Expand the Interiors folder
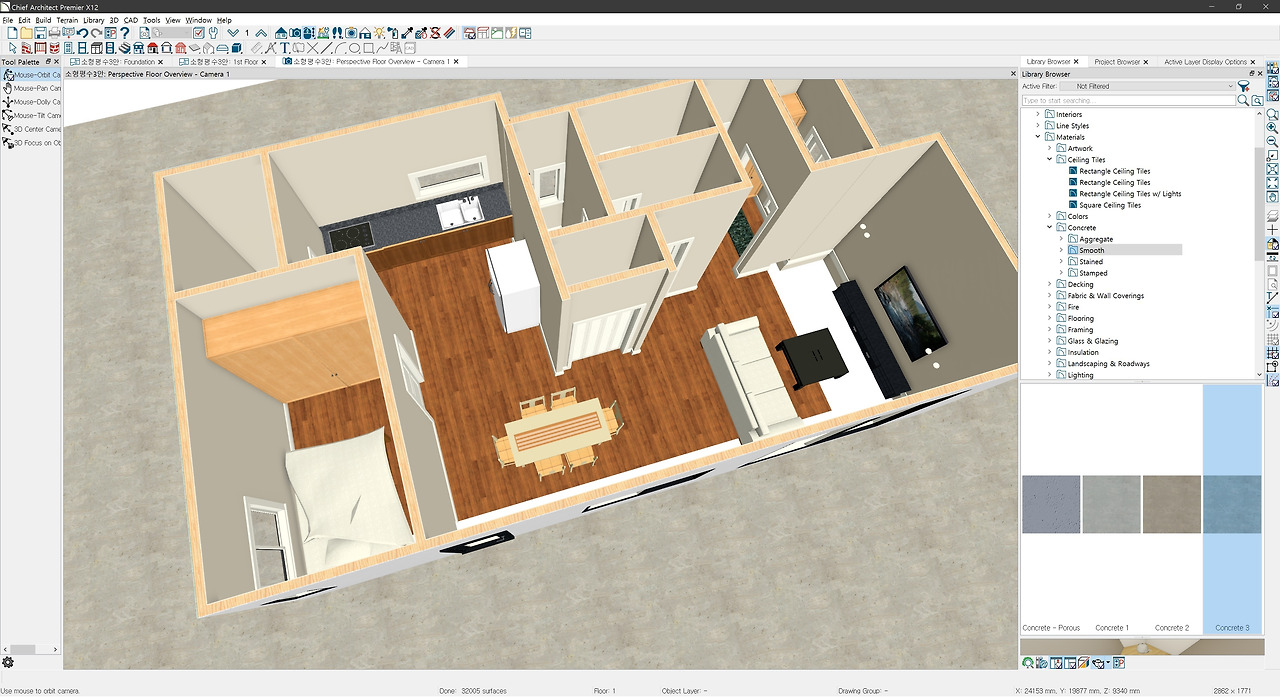This screenshot has width=1280, height=697. (1038, 114)
